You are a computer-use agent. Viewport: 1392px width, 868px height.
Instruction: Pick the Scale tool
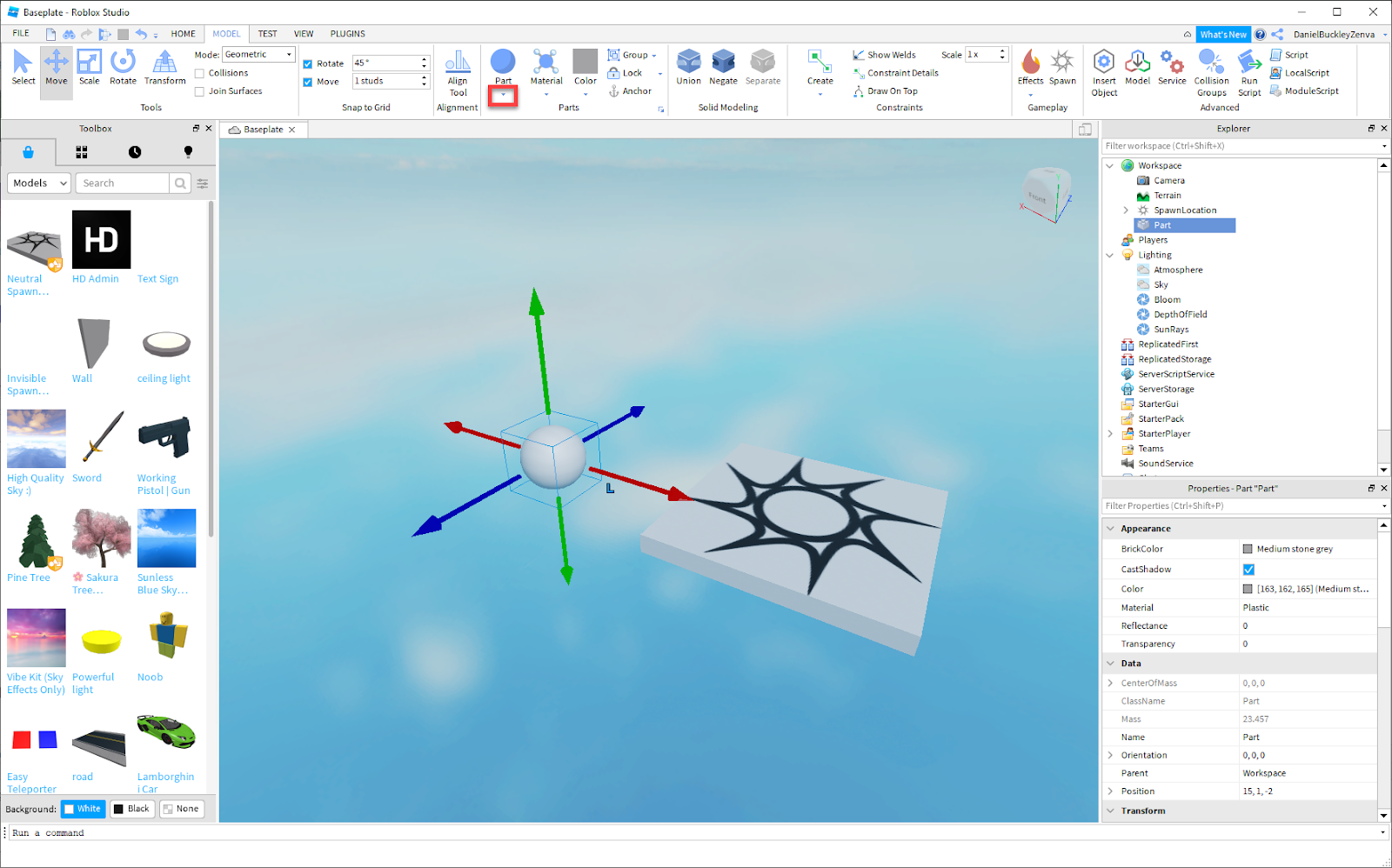89,68
